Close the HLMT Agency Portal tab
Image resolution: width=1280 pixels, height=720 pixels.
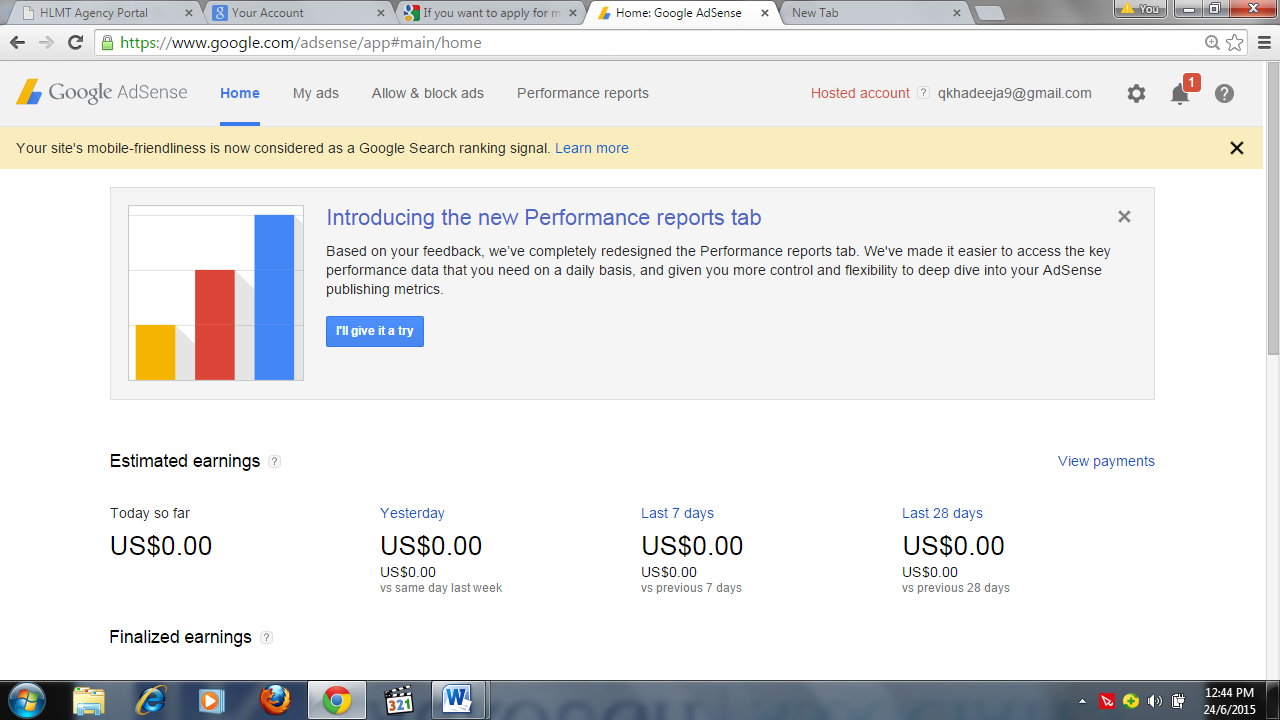click(x=189, y=13)
